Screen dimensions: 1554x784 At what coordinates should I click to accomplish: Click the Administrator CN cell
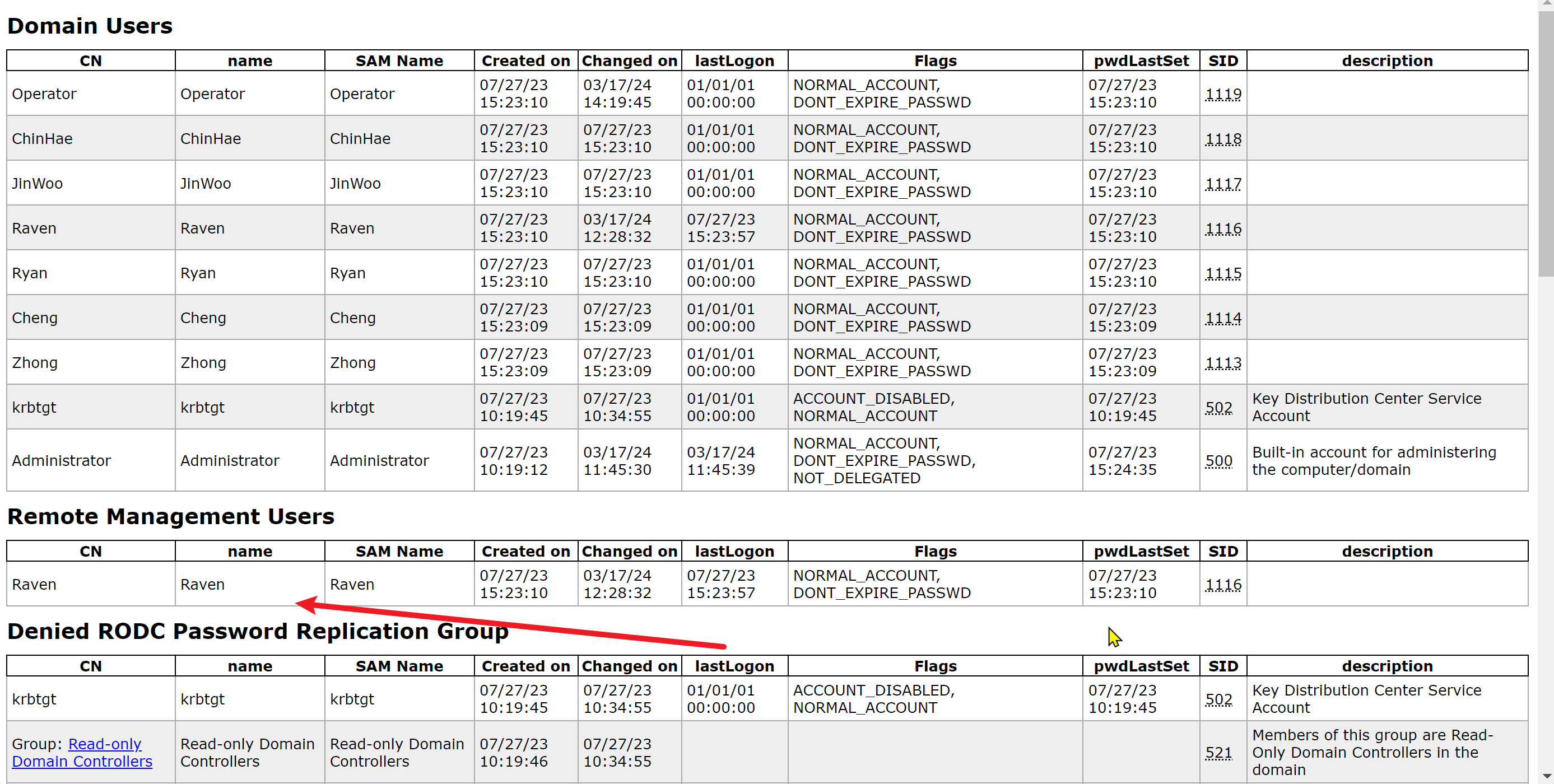coord(62,461)
